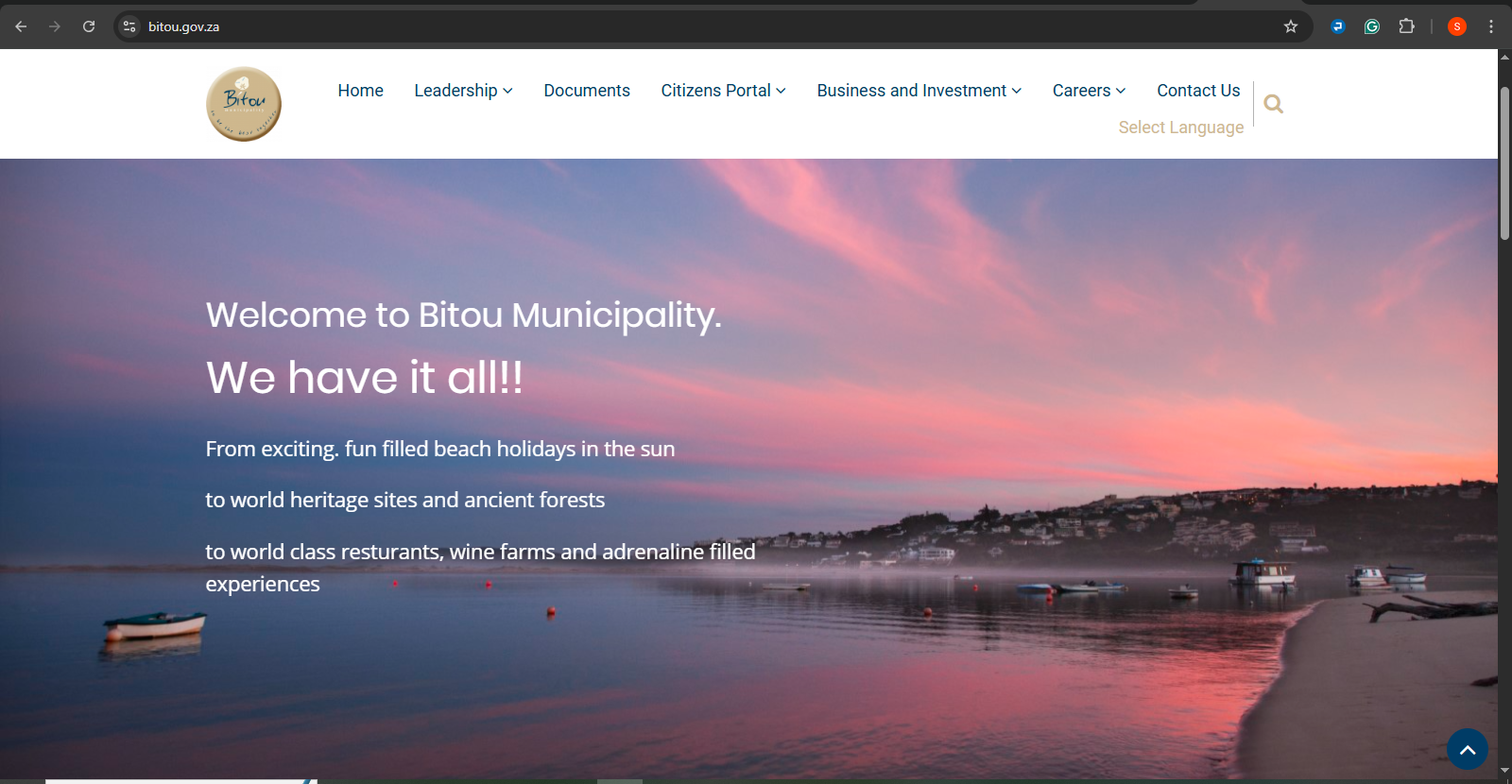Click the scroll-to-top arrow button
The image size is (1512, 784).
(x=1467, y=749)
